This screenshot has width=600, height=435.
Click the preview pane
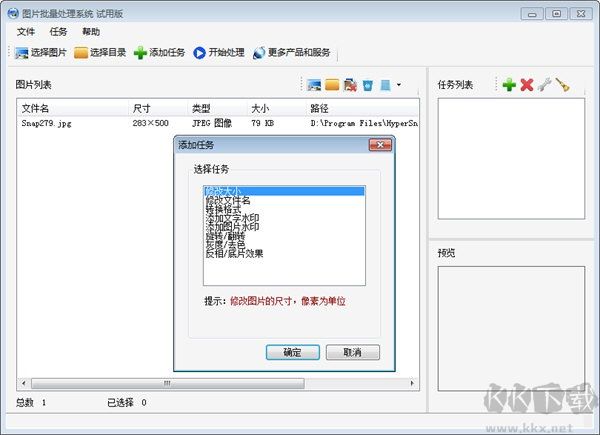[511, 328]
